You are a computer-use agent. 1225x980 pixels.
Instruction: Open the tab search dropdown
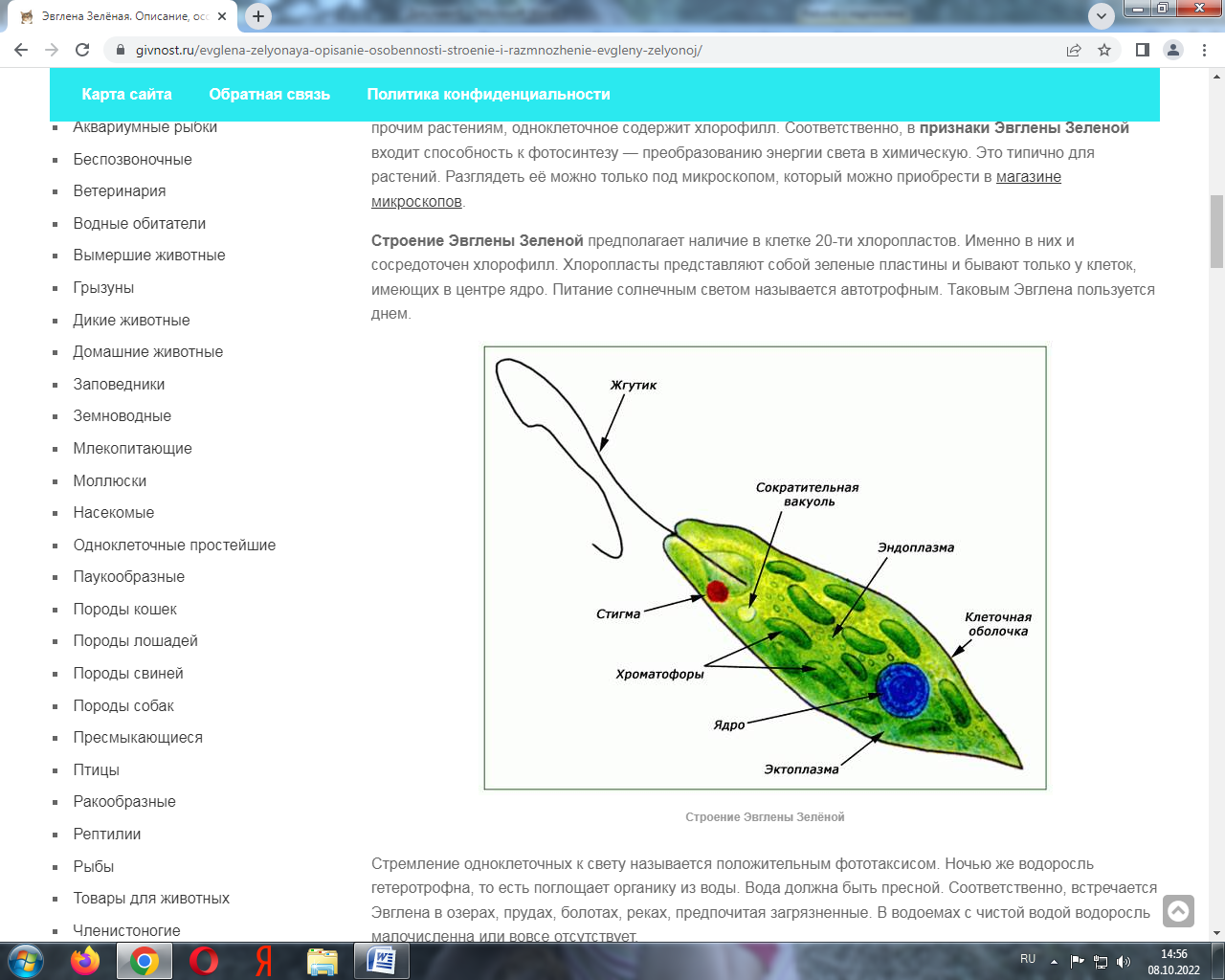(1102, 15)
